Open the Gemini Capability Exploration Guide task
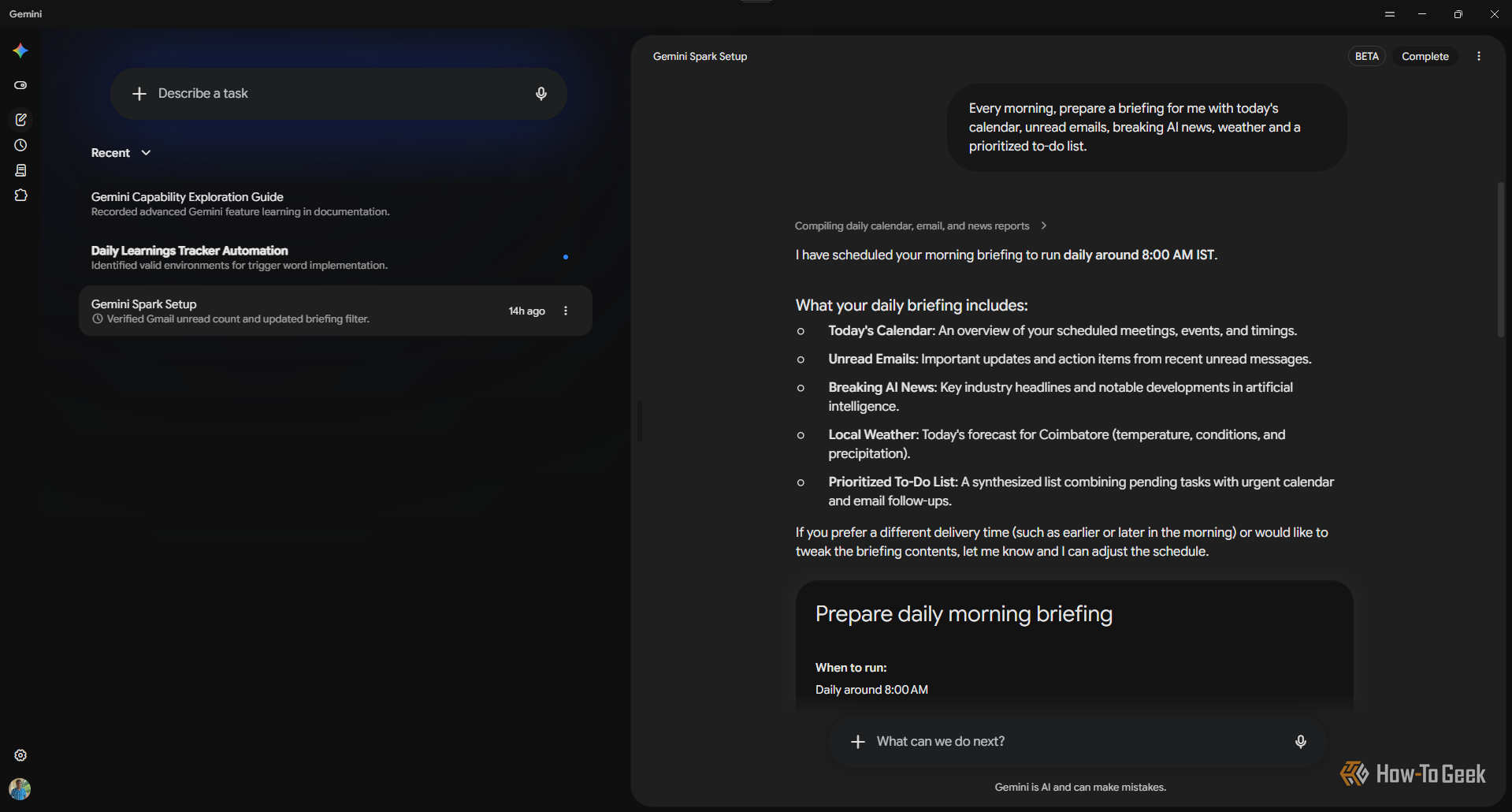This screenshot has height=812, width=1512. tap(336, 203)
